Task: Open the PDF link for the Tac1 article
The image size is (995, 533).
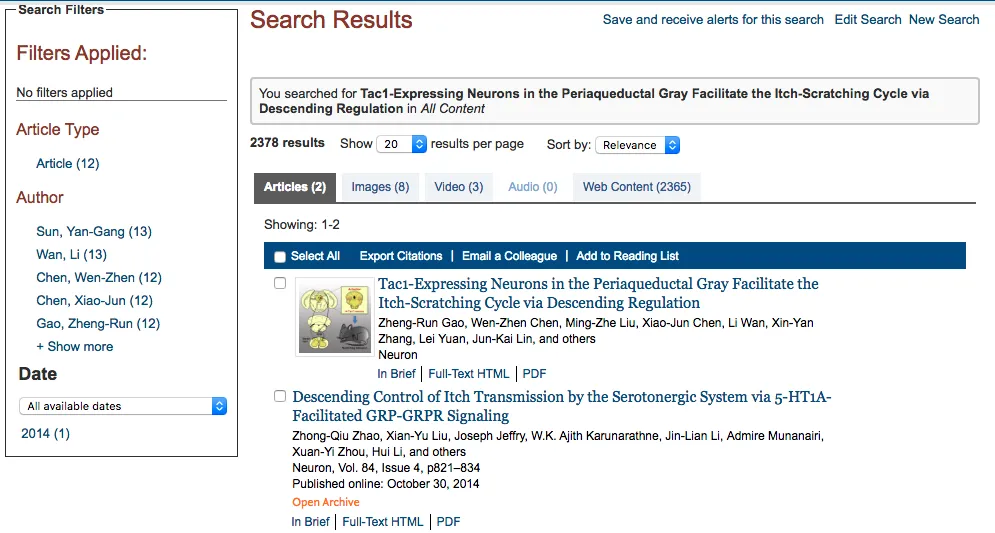Action: click(x=534, y=374)
